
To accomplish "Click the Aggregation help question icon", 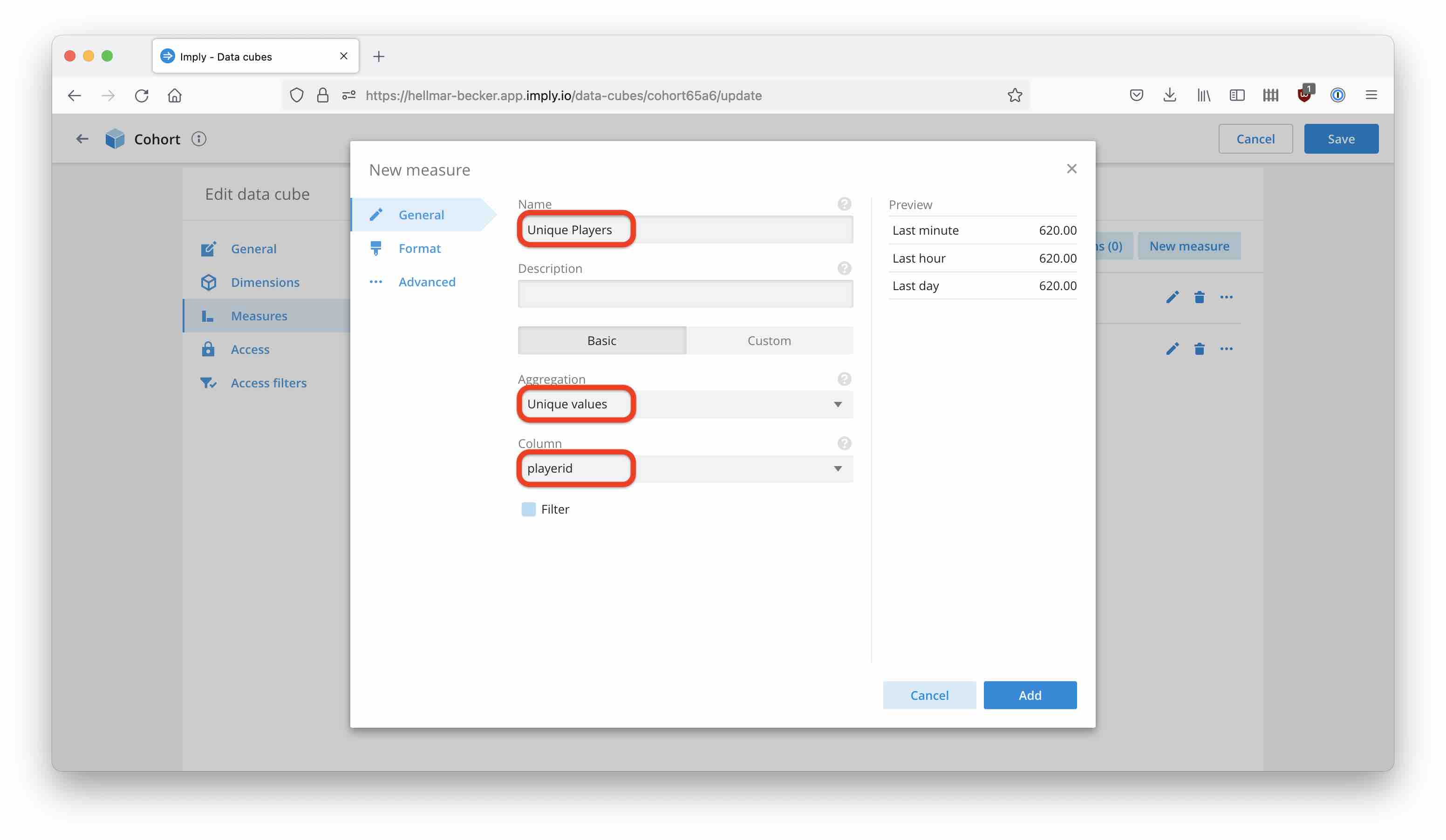I will click(844, 379).
